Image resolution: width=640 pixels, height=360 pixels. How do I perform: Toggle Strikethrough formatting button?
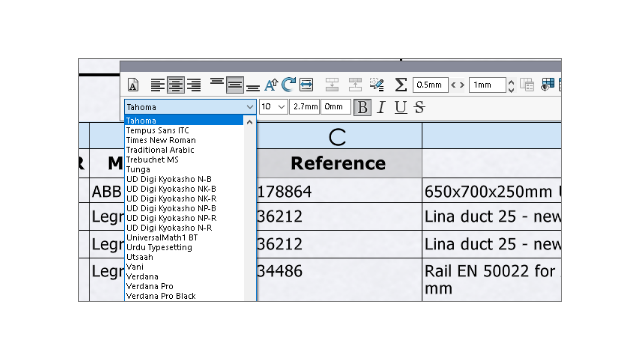[419, 107]
